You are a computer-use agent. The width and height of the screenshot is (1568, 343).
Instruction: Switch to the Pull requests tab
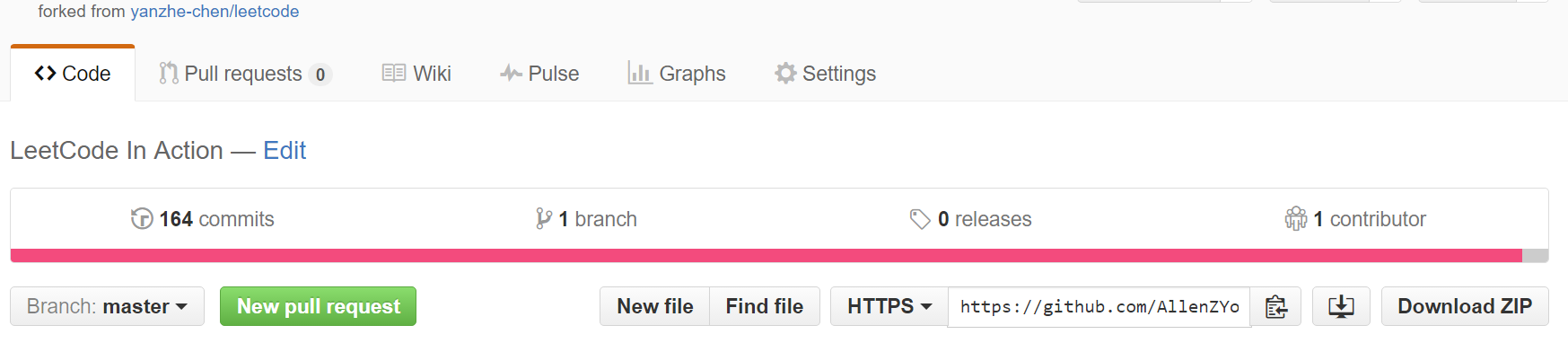[x=245, y=74]
